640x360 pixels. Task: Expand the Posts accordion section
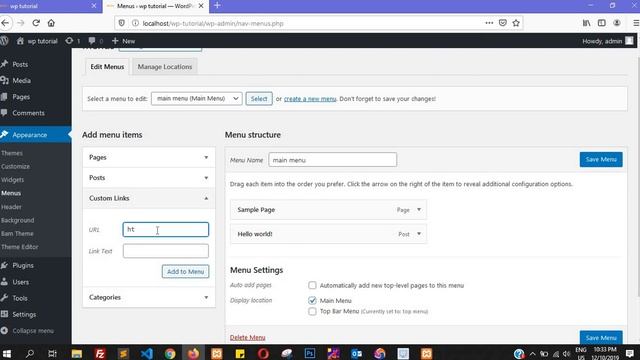coord(149,178)
